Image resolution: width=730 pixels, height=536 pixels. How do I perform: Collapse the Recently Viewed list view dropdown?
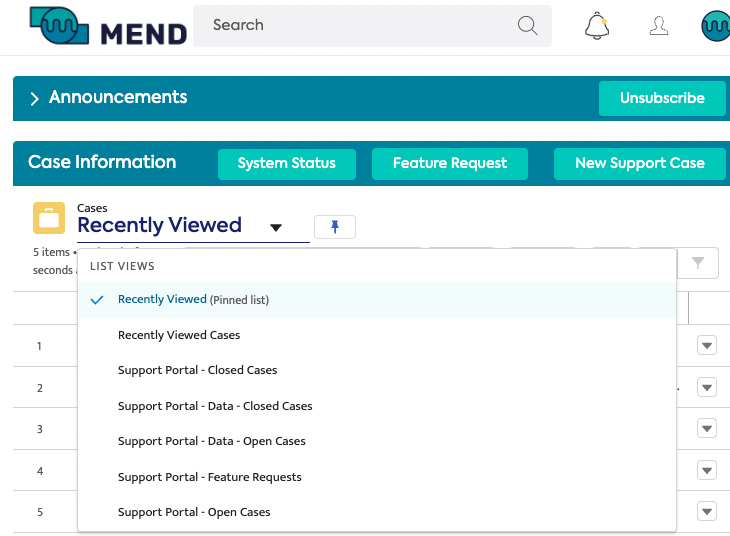coord(276,227)
